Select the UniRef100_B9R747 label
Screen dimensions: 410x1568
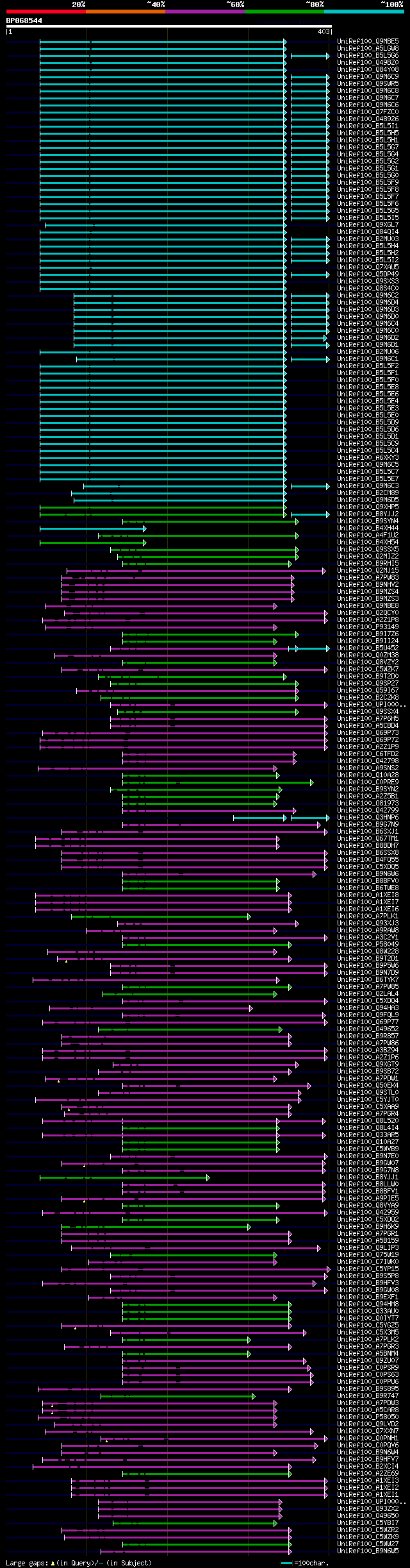368,1395
